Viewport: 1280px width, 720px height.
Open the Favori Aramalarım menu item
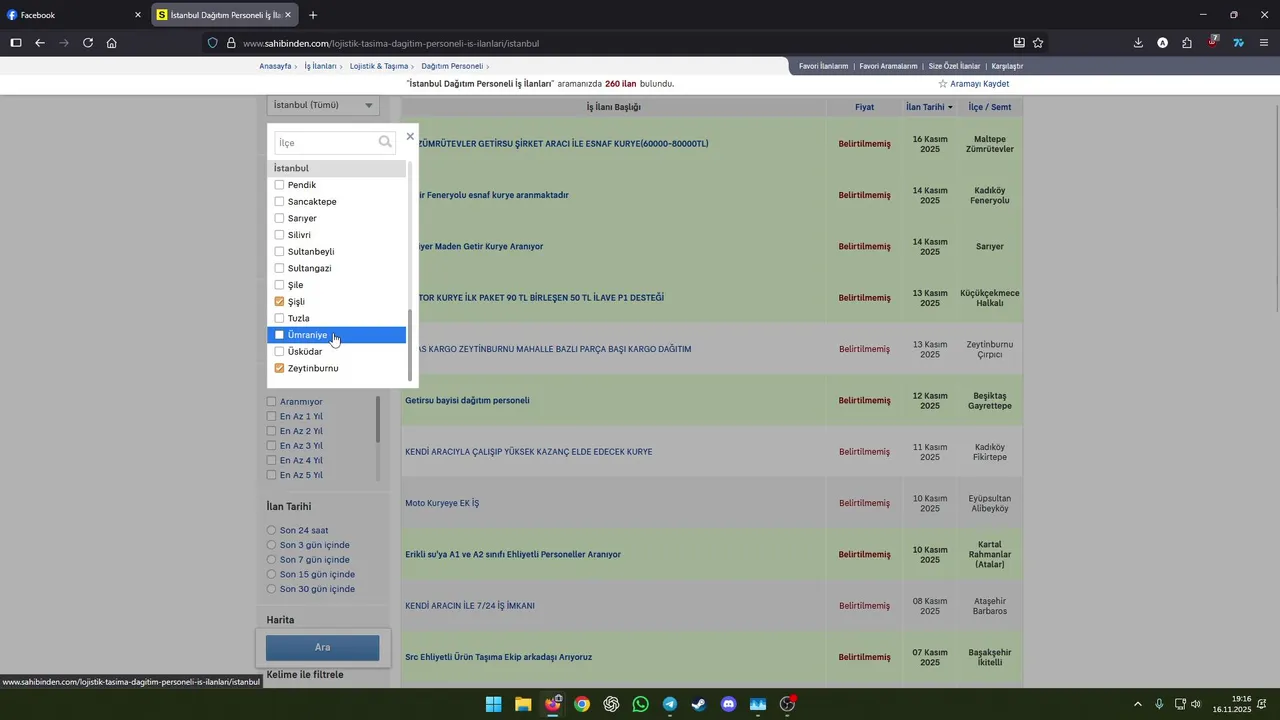(x=888, y=66)
